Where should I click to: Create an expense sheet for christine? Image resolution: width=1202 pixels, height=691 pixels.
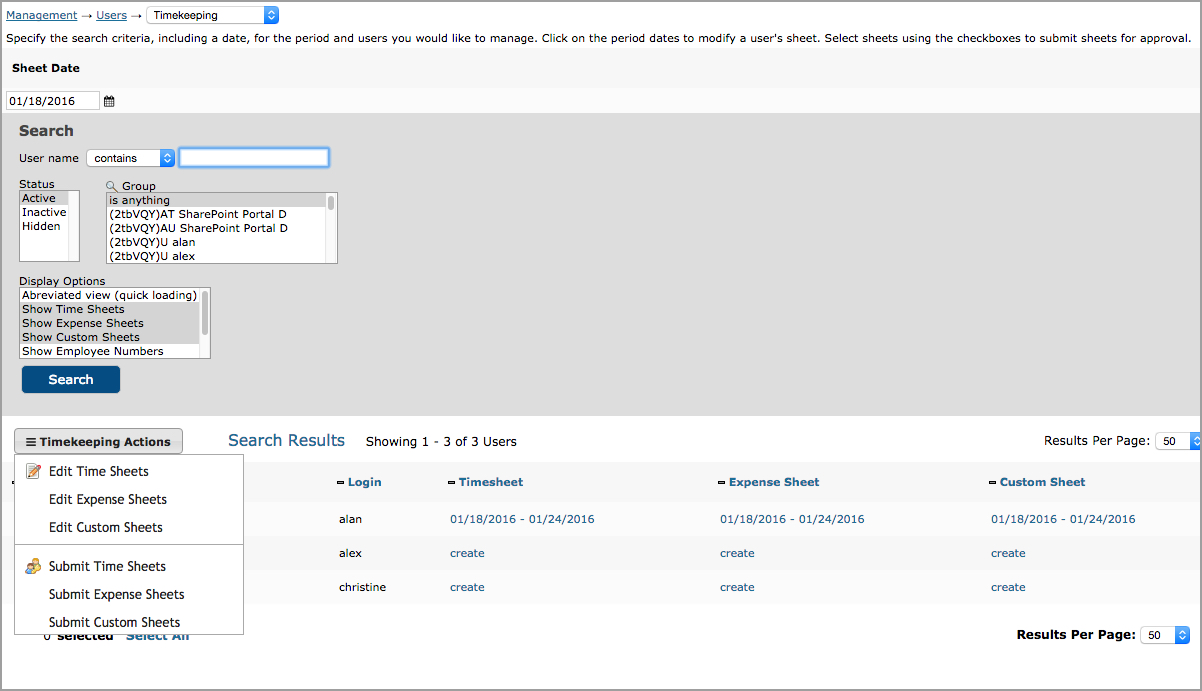click(737, 587)
